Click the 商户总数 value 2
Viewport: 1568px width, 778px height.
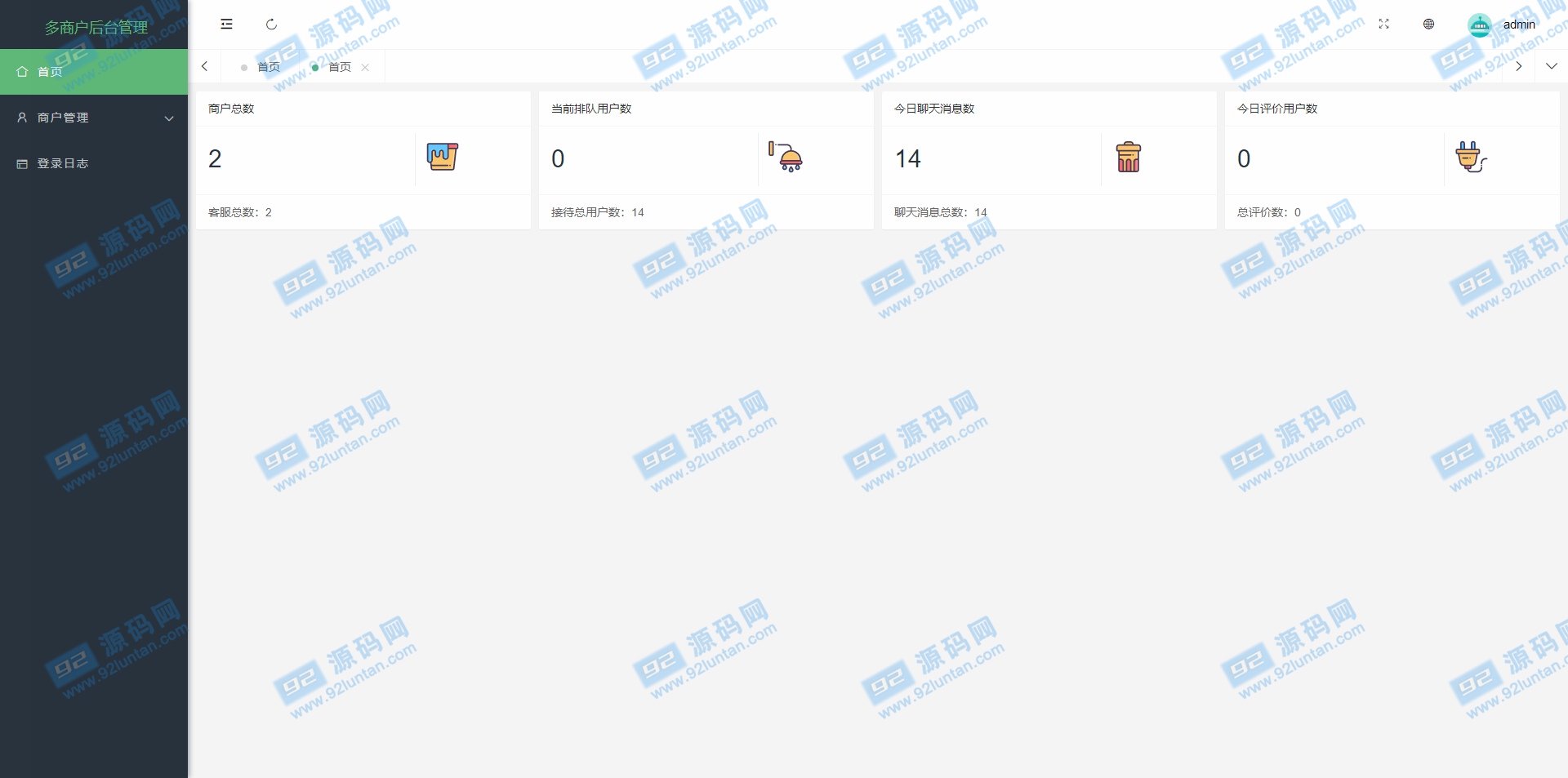(x=215, y=158)
